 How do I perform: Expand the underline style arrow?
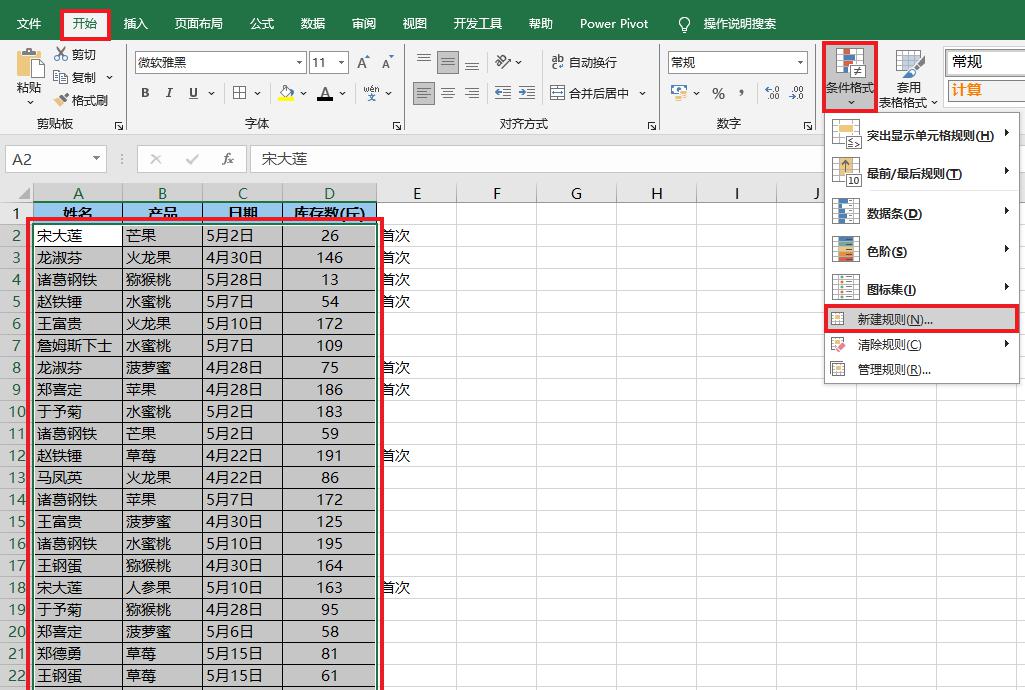(211, 93)
